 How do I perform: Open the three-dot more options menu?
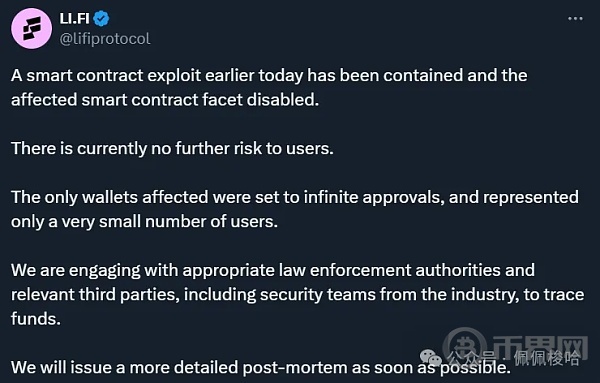(x=575, y=18)
